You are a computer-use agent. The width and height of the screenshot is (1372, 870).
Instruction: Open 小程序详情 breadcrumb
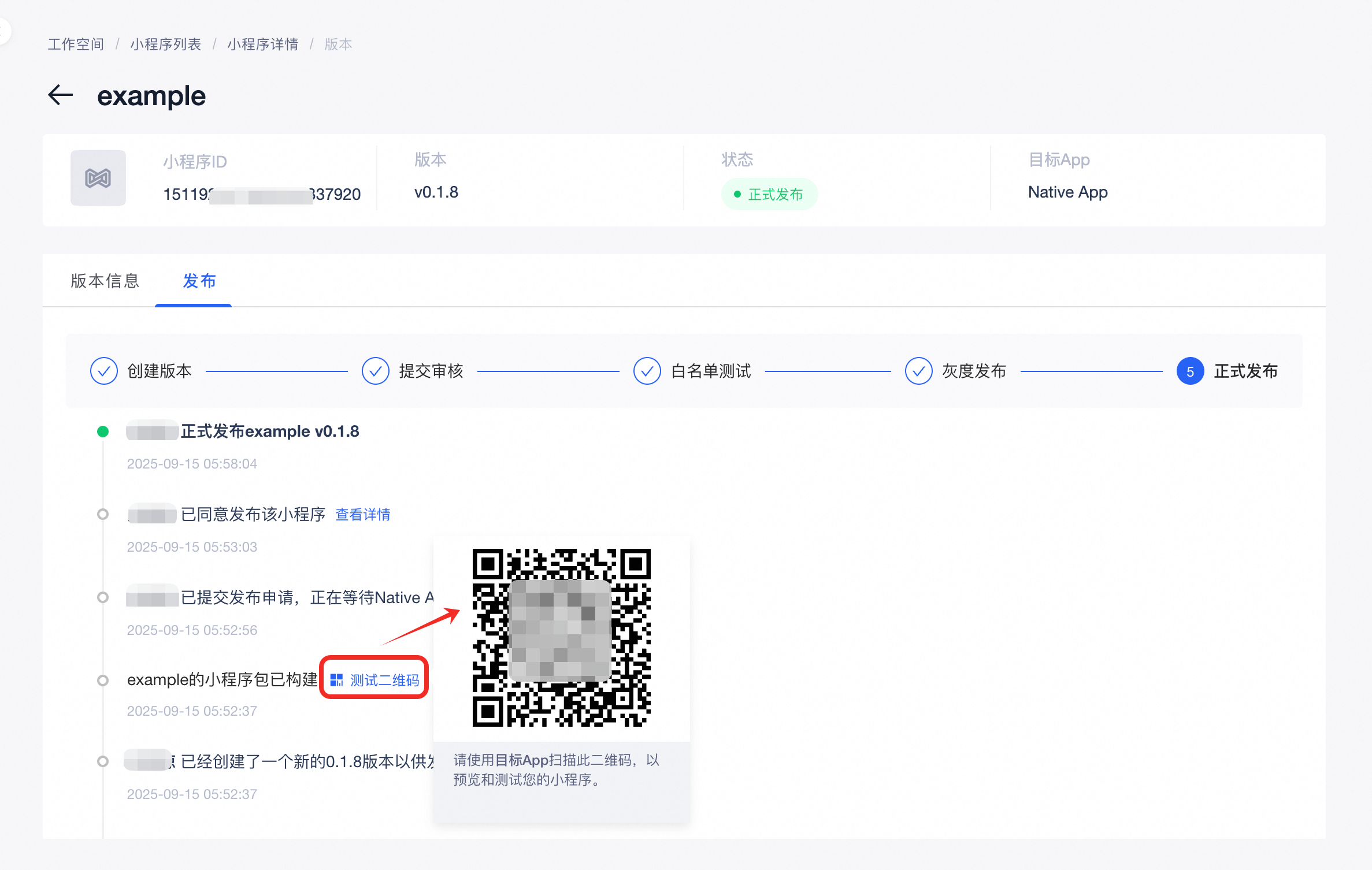point(263,44)
